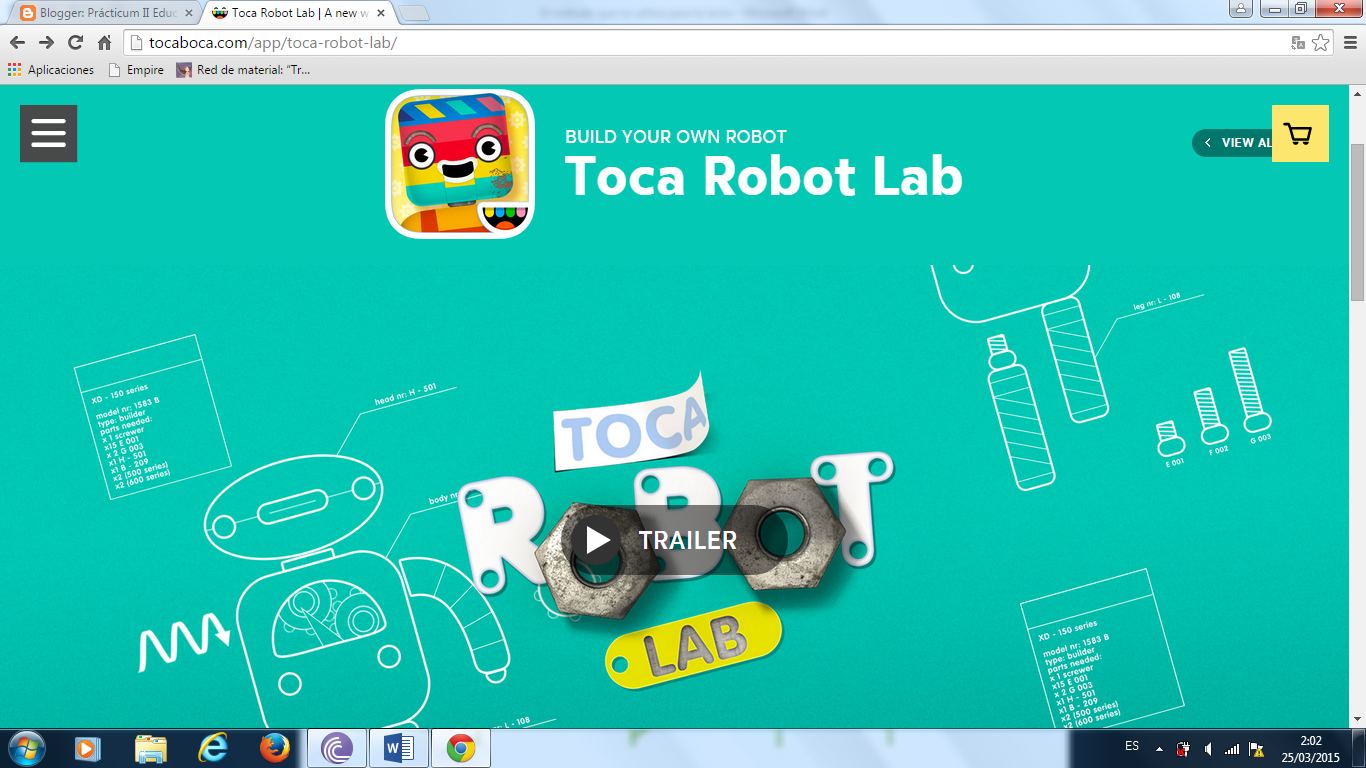The height and width of the screenshot is (768, 1366).
Task: Open the Red de material bookmark
Action: pos(244,70)
